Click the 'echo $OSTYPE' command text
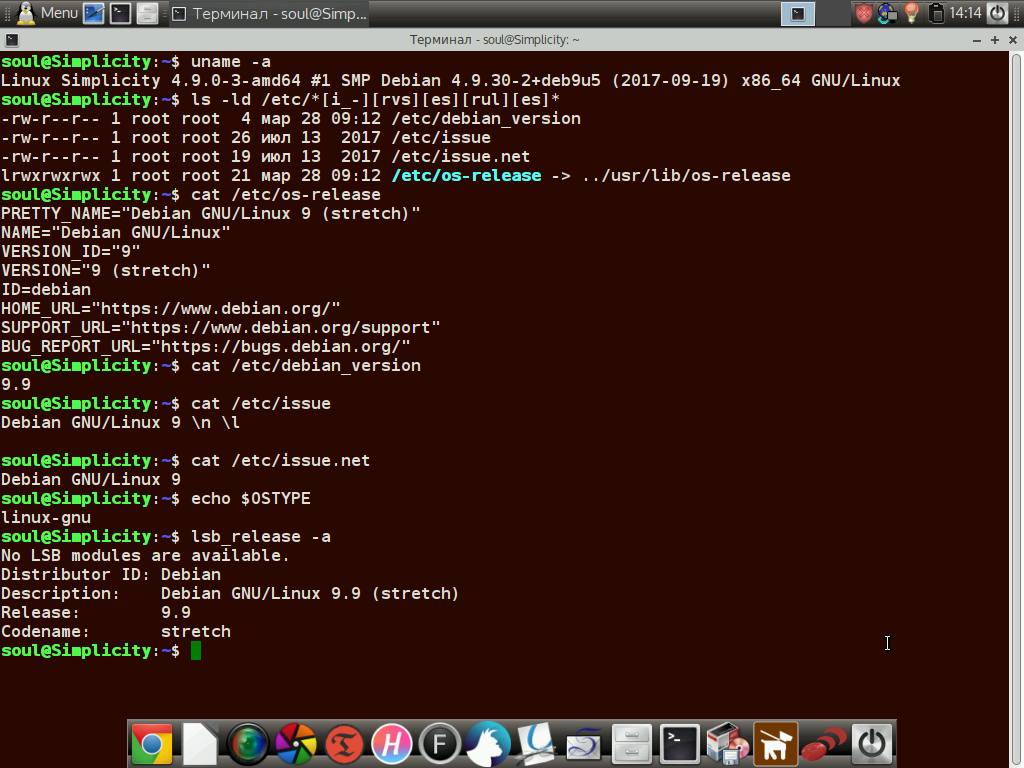 pos(251,498)
